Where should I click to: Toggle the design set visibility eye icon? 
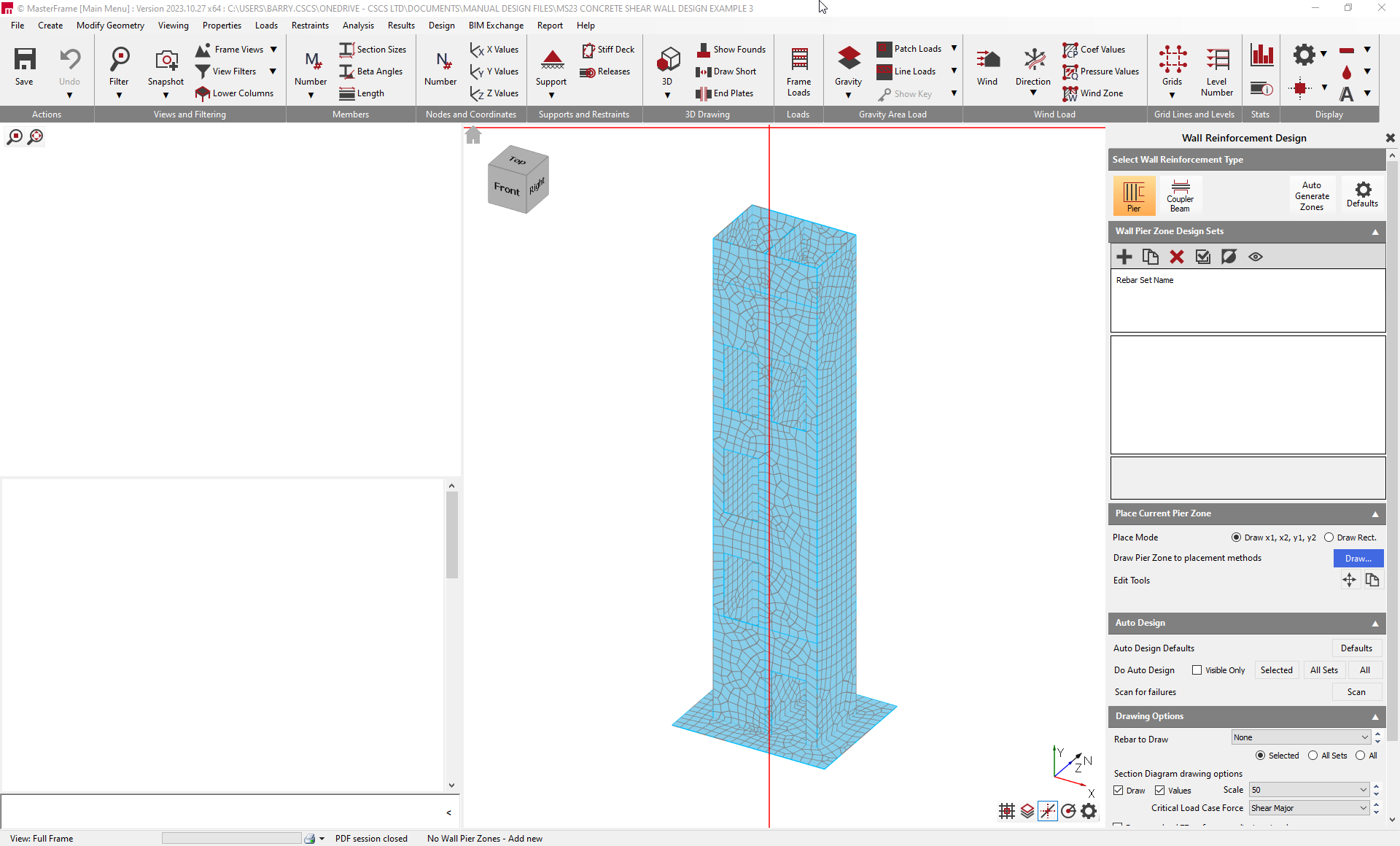click(x=1255, y=257)
